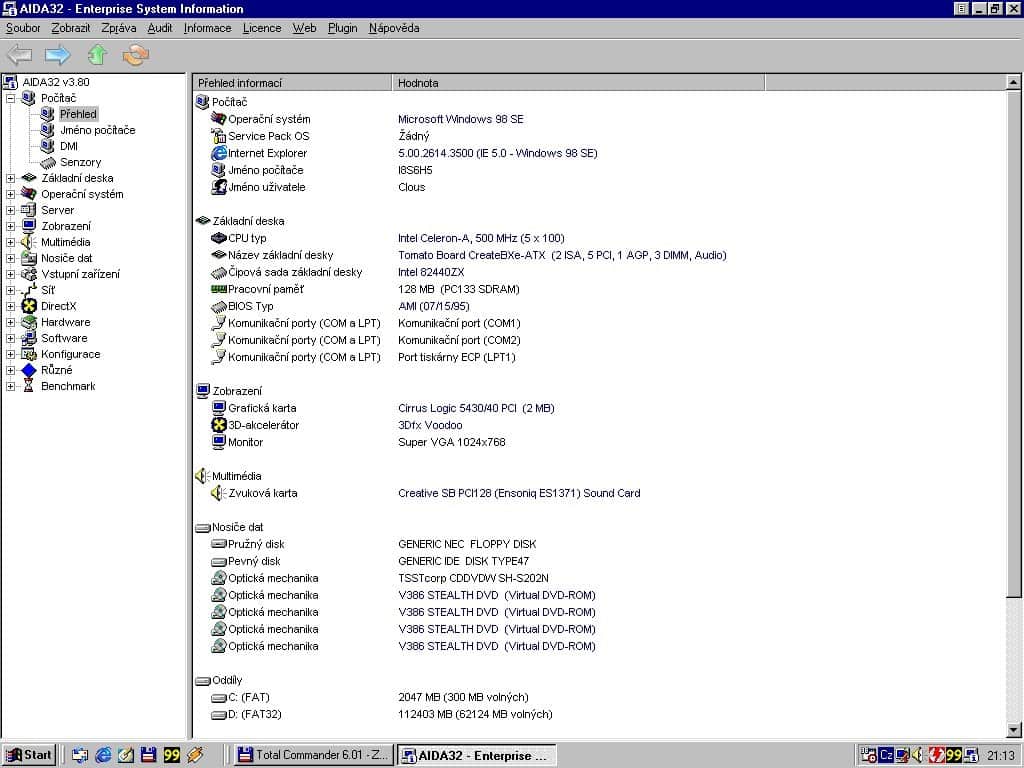Screen dimensions: 1024x768
Task: Expand the Zobrazení tree node
Action: 10,227
